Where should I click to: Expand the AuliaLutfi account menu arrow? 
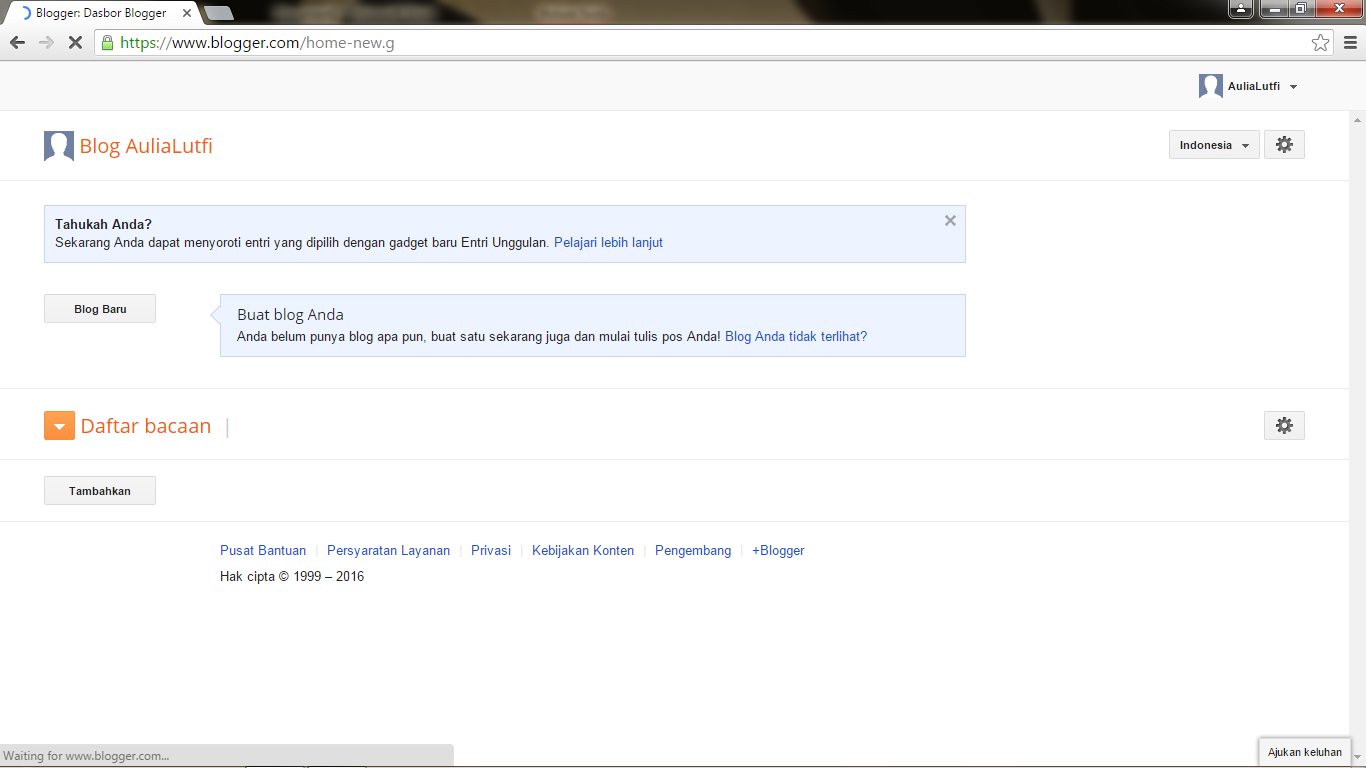pos(1293,87)
